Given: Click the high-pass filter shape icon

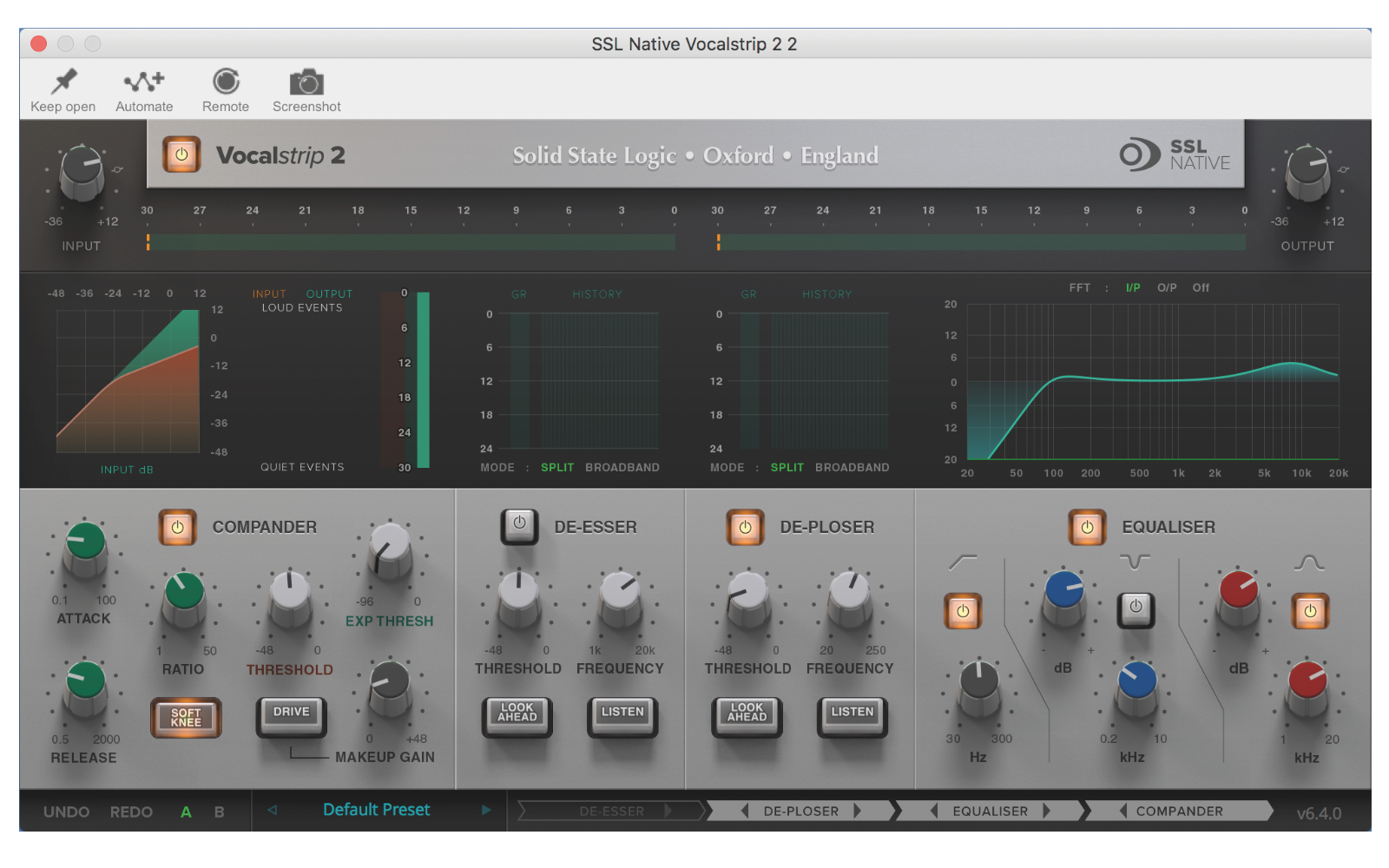Looking at the screenshot, I should 963,562.
